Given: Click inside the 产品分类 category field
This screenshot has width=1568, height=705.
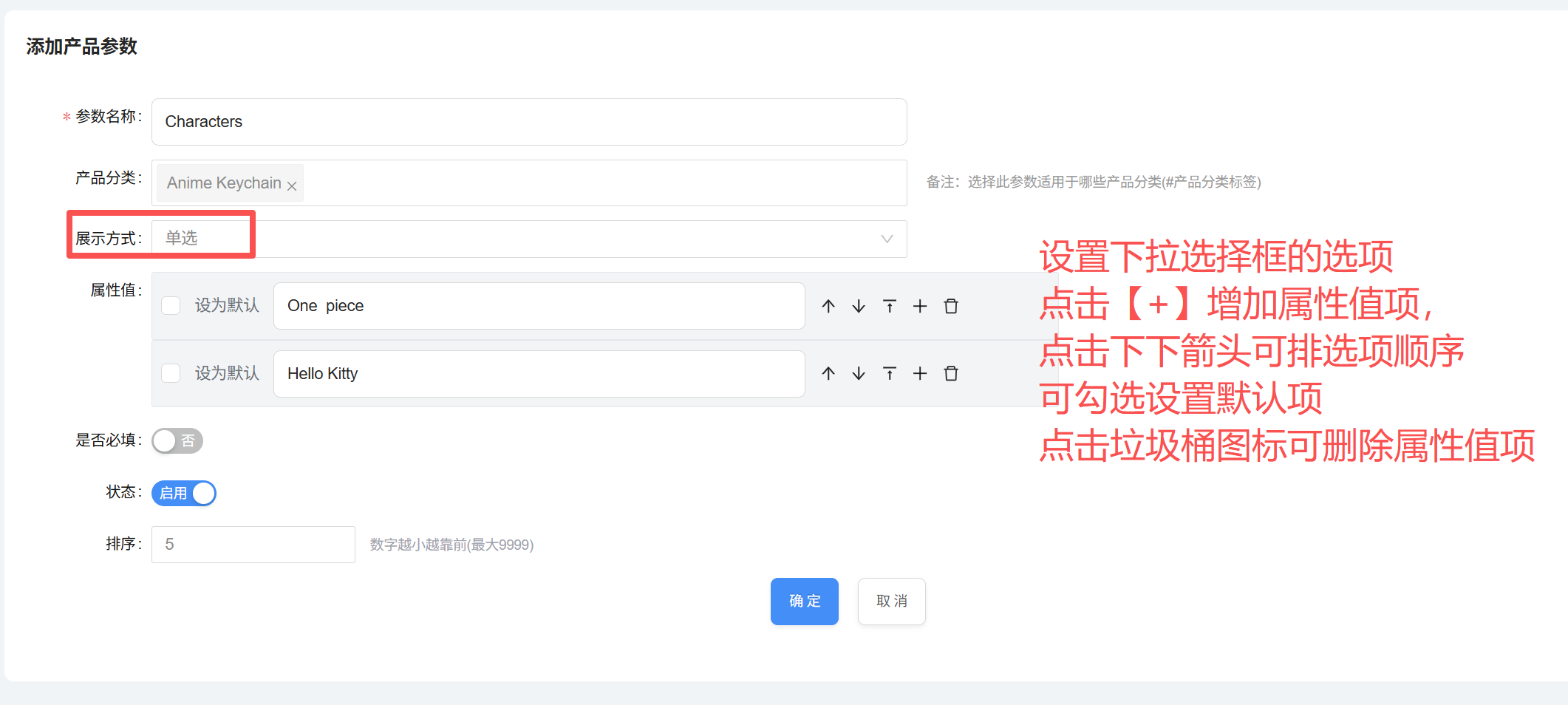Looking at the screenshot, I should (x=591, y=183).
